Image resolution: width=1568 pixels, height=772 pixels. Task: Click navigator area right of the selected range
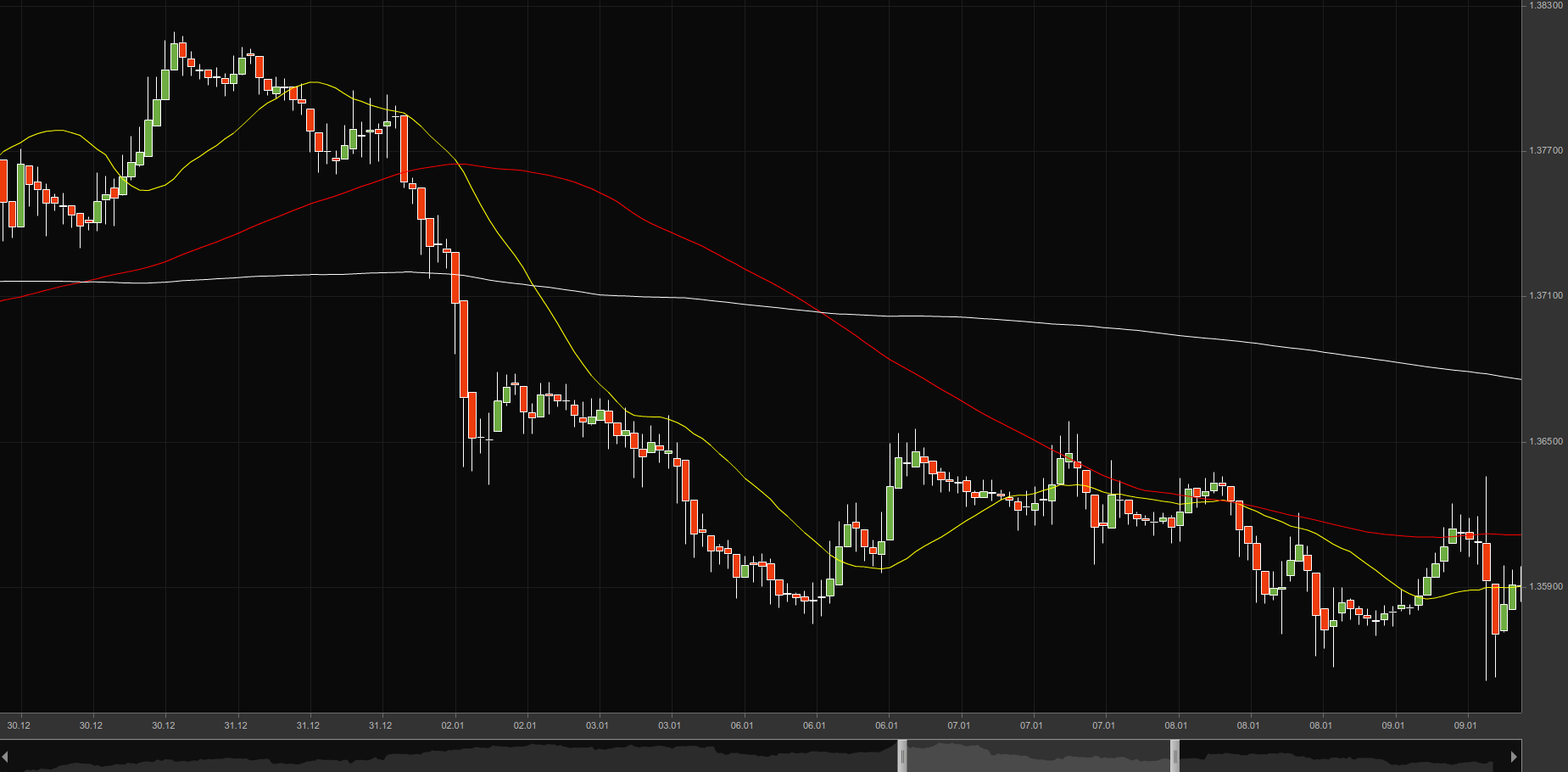pyautogui.click(x=1340, y=756)
